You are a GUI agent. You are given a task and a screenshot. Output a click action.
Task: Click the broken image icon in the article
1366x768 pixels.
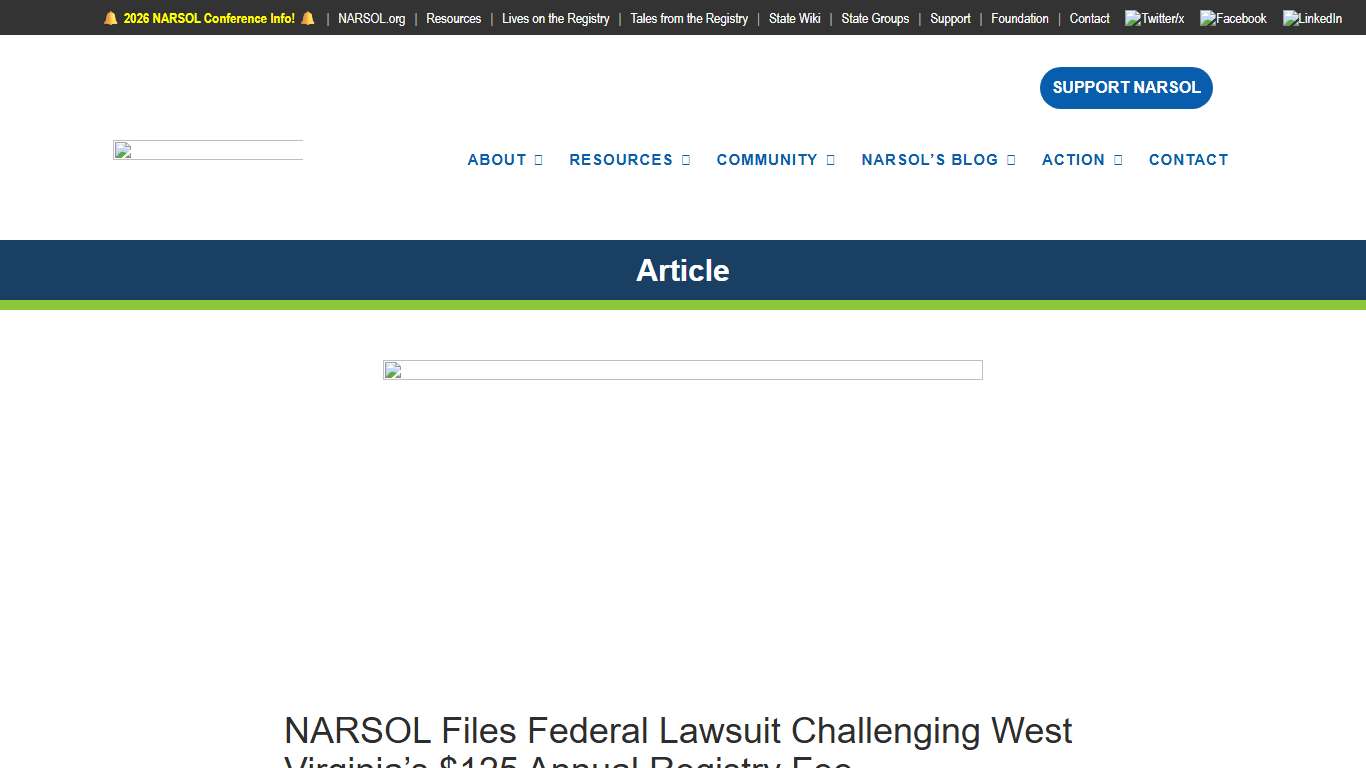coord(392,372)
